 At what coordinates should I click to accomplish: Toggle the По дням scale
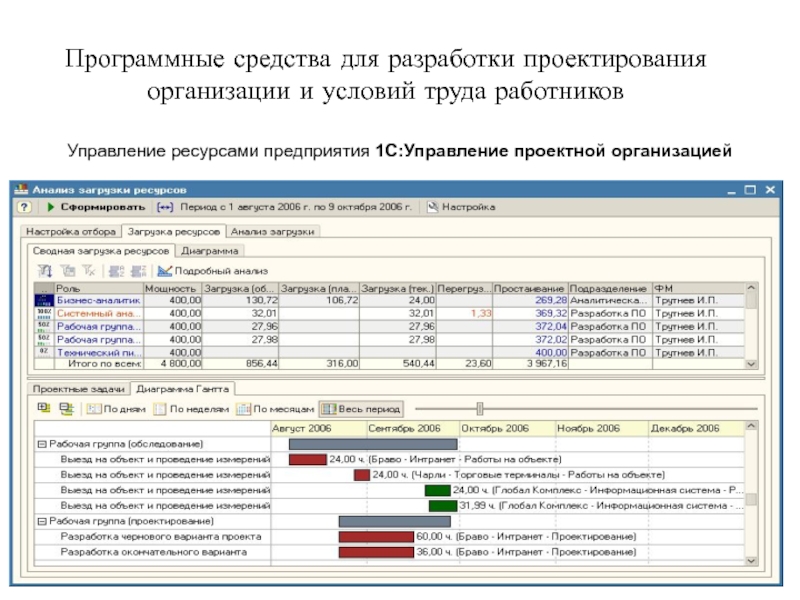[118, 408]
